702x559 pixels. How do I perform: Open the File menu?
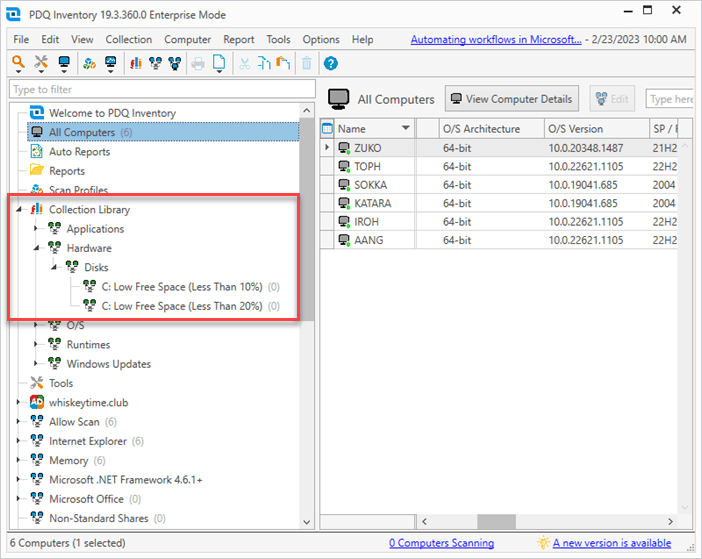tap(21, 39)
